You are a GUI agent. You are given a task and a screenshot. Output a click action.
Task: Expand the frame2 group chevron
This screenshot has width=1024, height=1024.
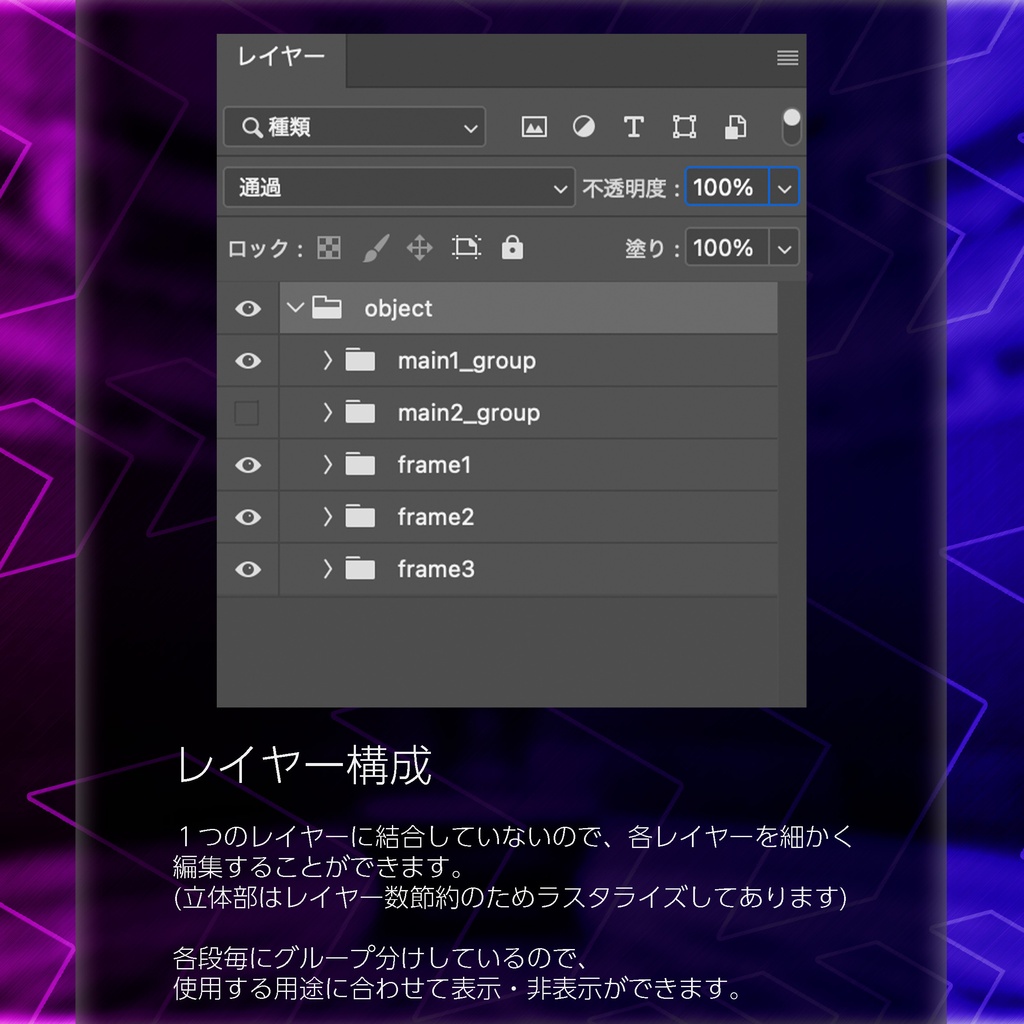click(328, 517)
